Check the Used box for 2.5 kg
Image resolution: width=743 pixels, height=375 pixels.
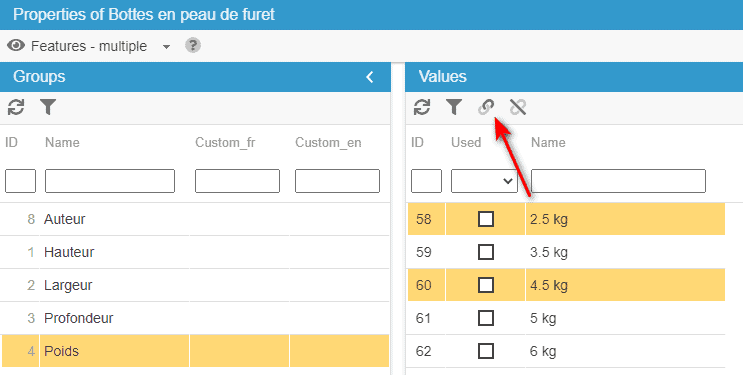click(486, 219)
